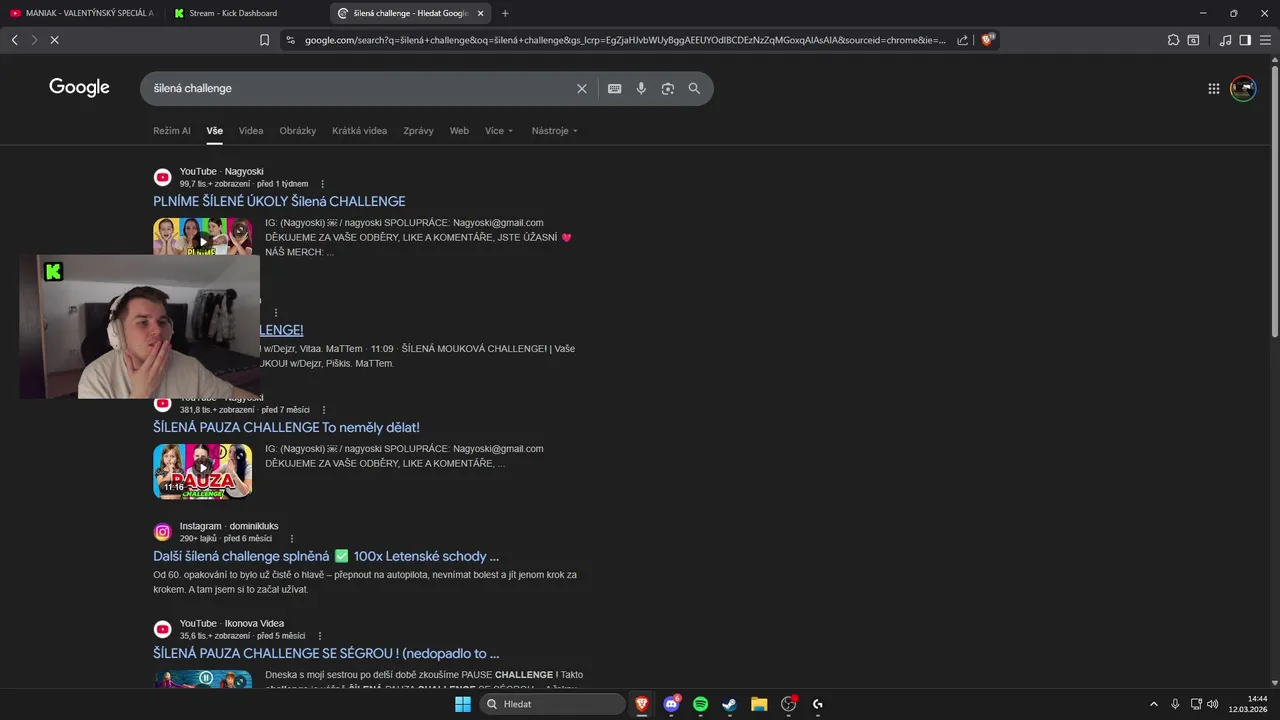Select the Web results tab
Viewport: 1280px width, 720px height.
tap(459, 131)
